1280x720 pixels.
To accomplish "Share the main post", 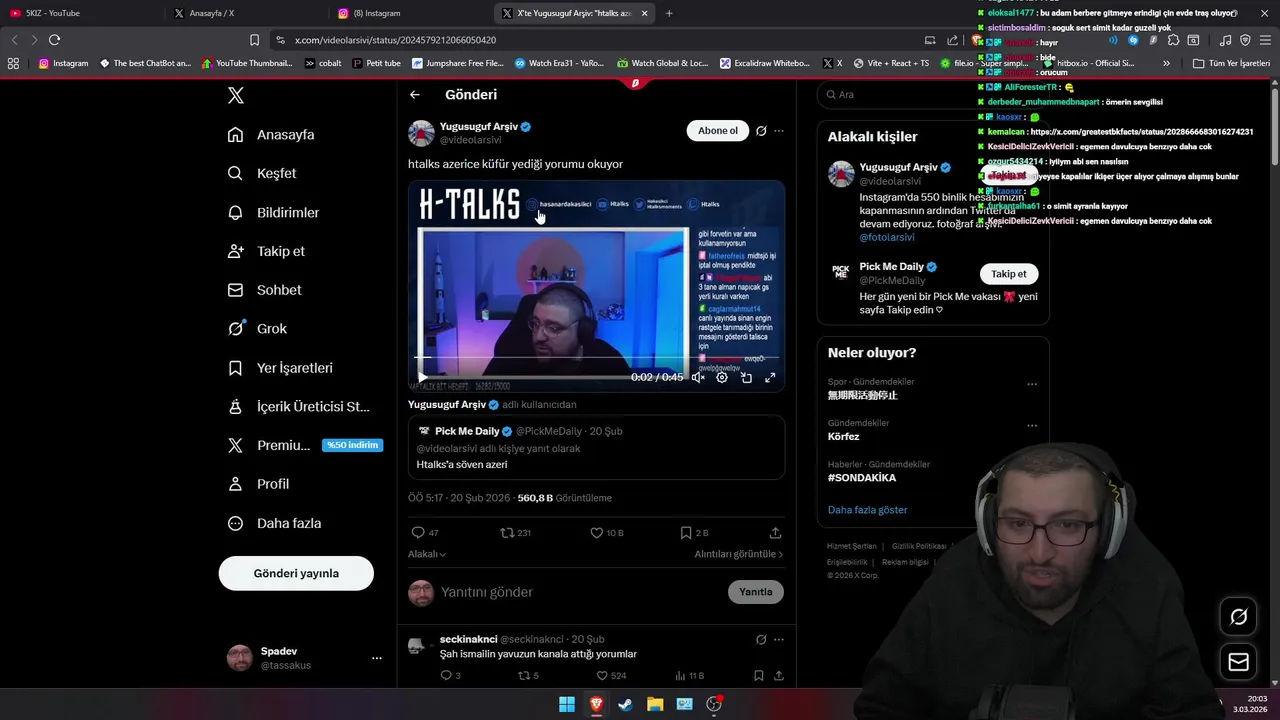I will (775, 533).
